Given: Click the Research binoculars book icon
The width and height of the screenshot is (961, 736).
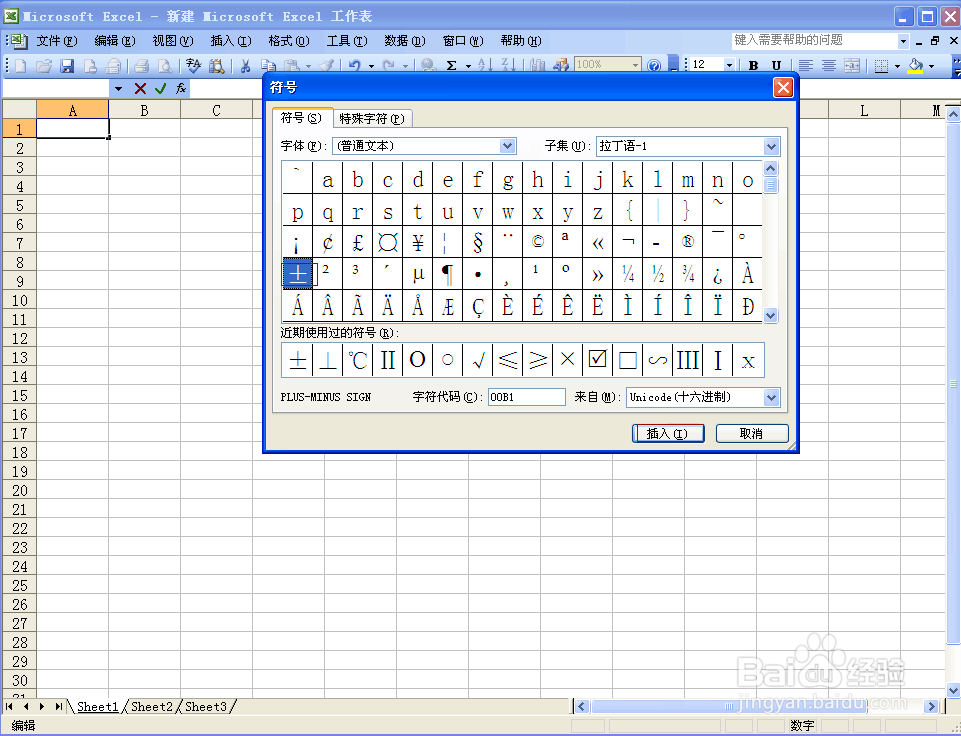Looking at the screenshot, I should coord(216,66).
